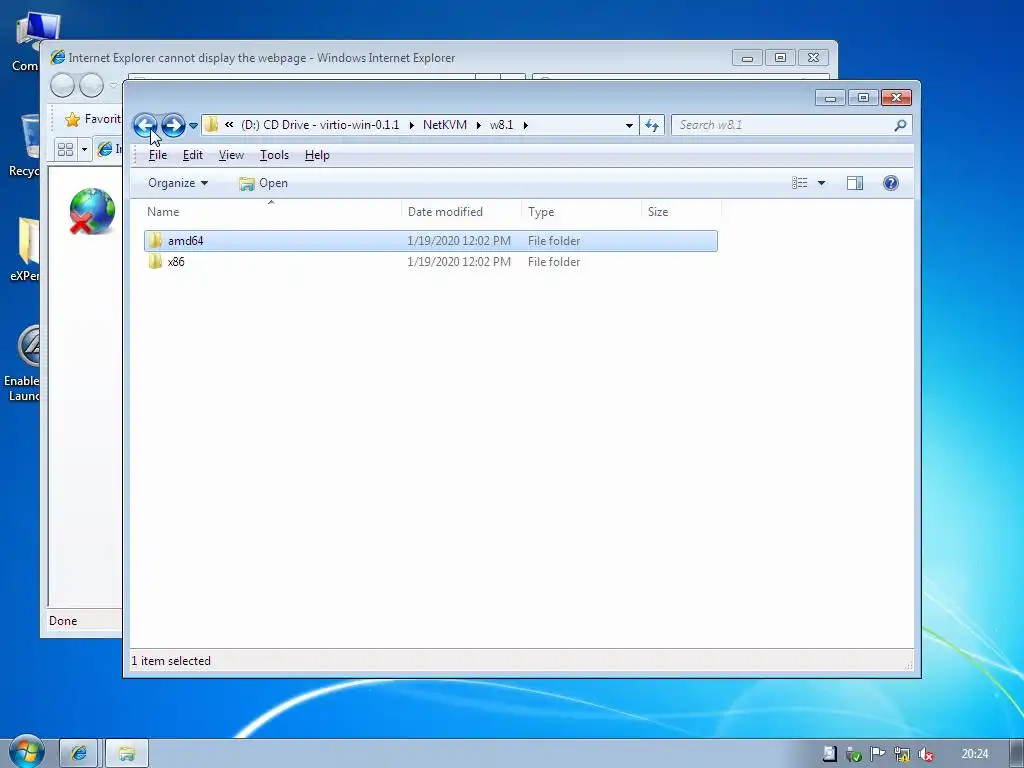Select the Recycle Bin desktop icon
1024x768 pixels.
click(x=25, y=146)
